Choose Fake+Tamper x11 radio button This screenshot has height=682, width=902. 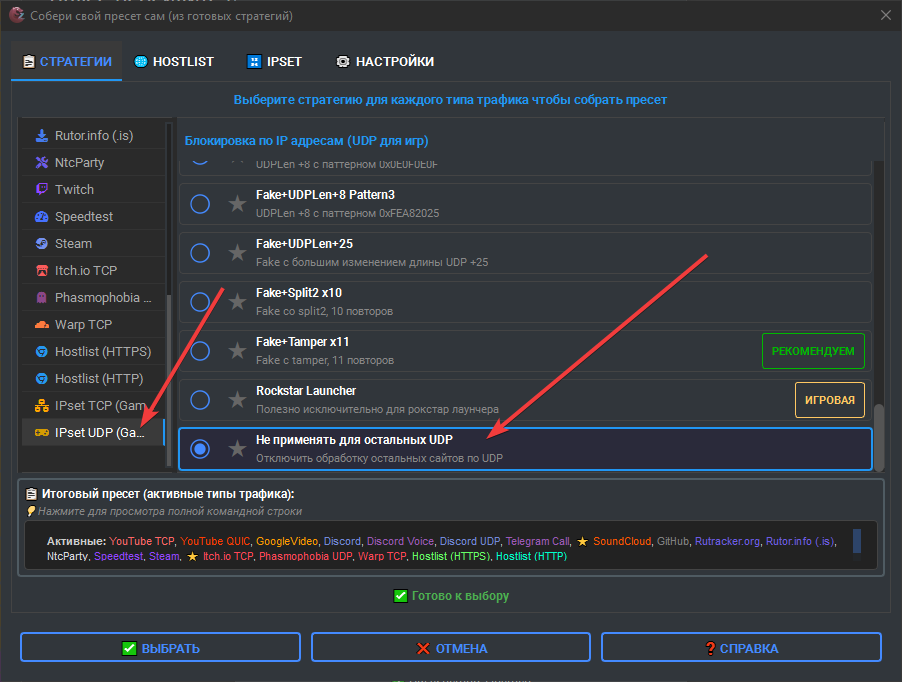(200, 351)
